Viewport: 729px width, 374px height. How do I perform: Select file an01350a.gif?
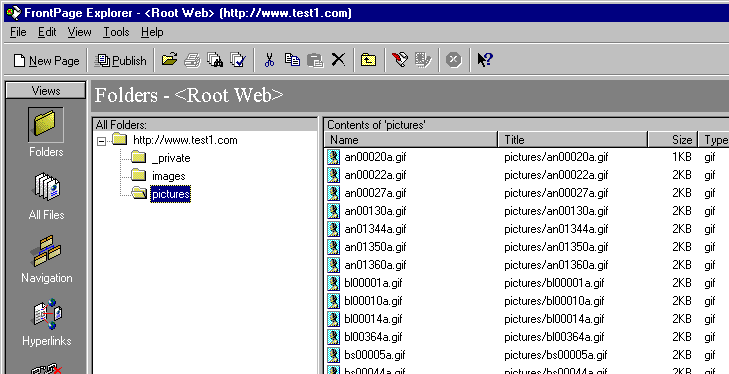click(x=375, y=247)
